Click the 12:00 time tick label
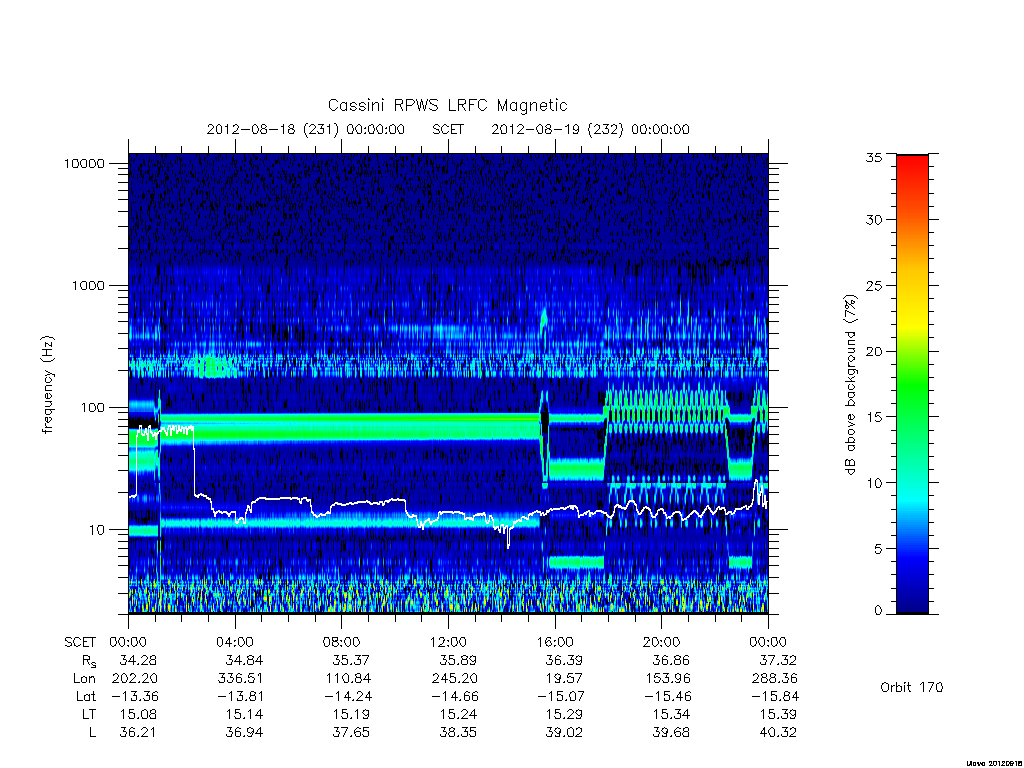The height and width of the screenshot is (768, 1024). click(448, 643)
